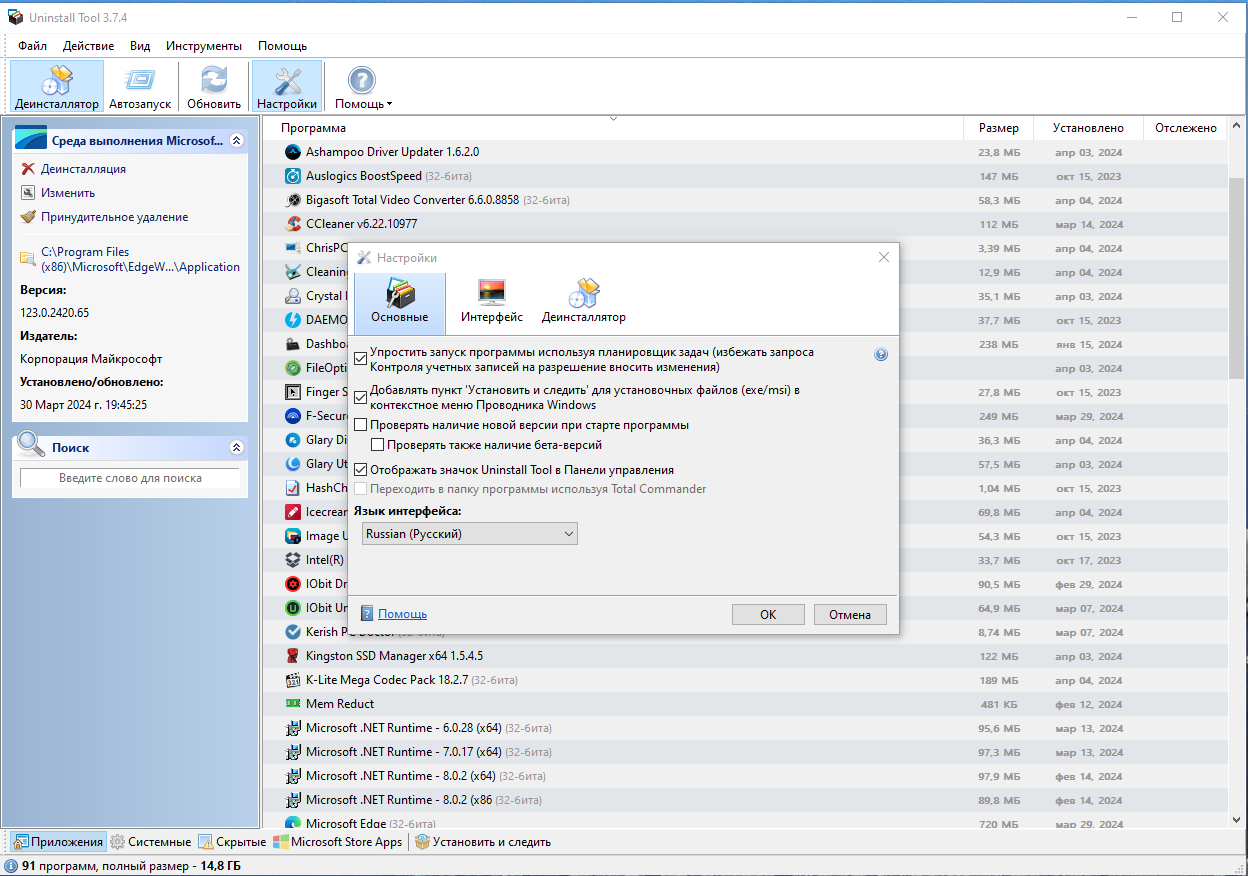Select size cell 23,8 МБ
This screenshot has width=1248, height=876.
[x=998, y=152]
